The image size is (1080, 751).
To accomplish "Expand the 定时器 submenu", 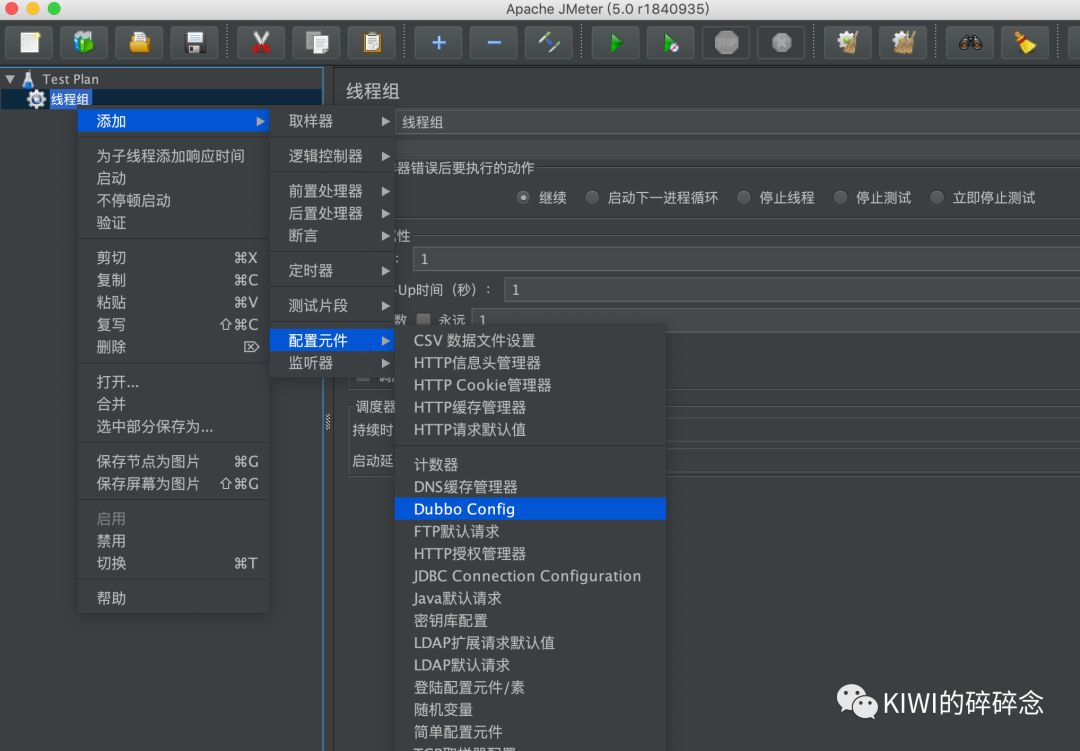I will coord(331,271).
